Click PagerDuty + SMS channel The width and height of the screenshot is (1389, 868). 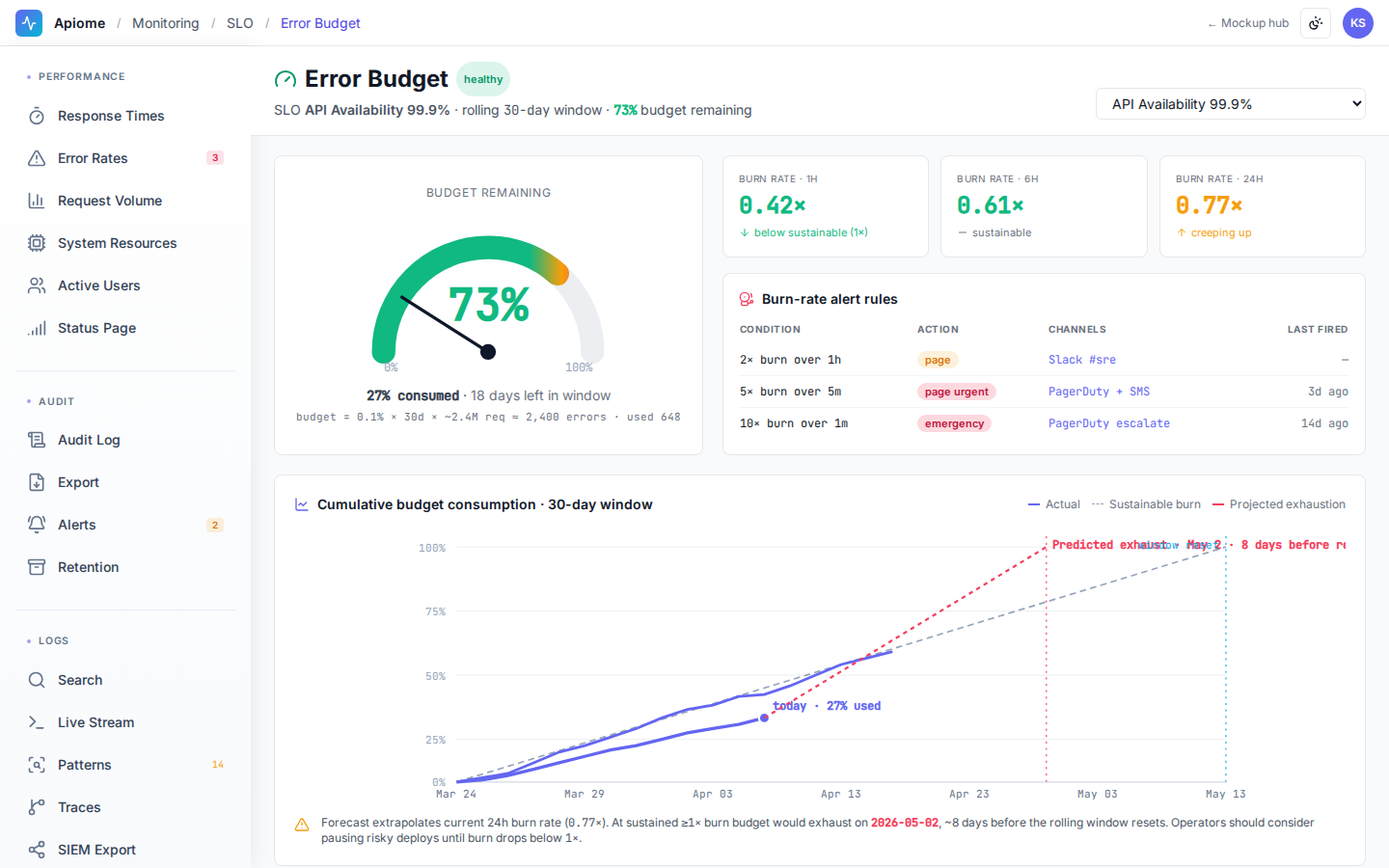[x=1099, y=392]
